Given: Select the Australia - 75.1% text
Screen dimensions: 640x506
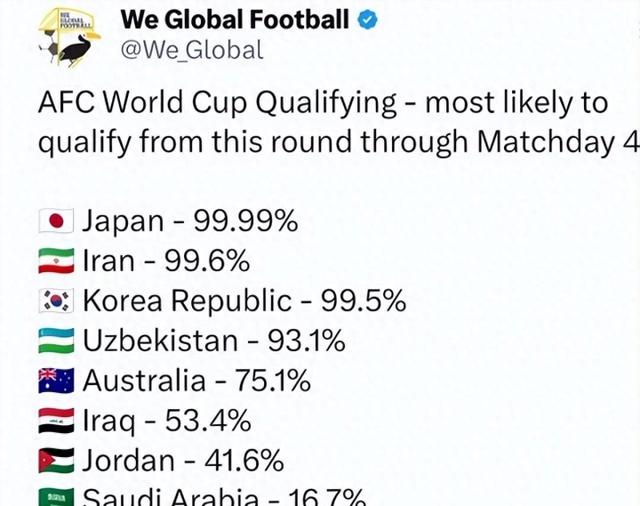Looking at the screenshot, I should pos(197,380).
